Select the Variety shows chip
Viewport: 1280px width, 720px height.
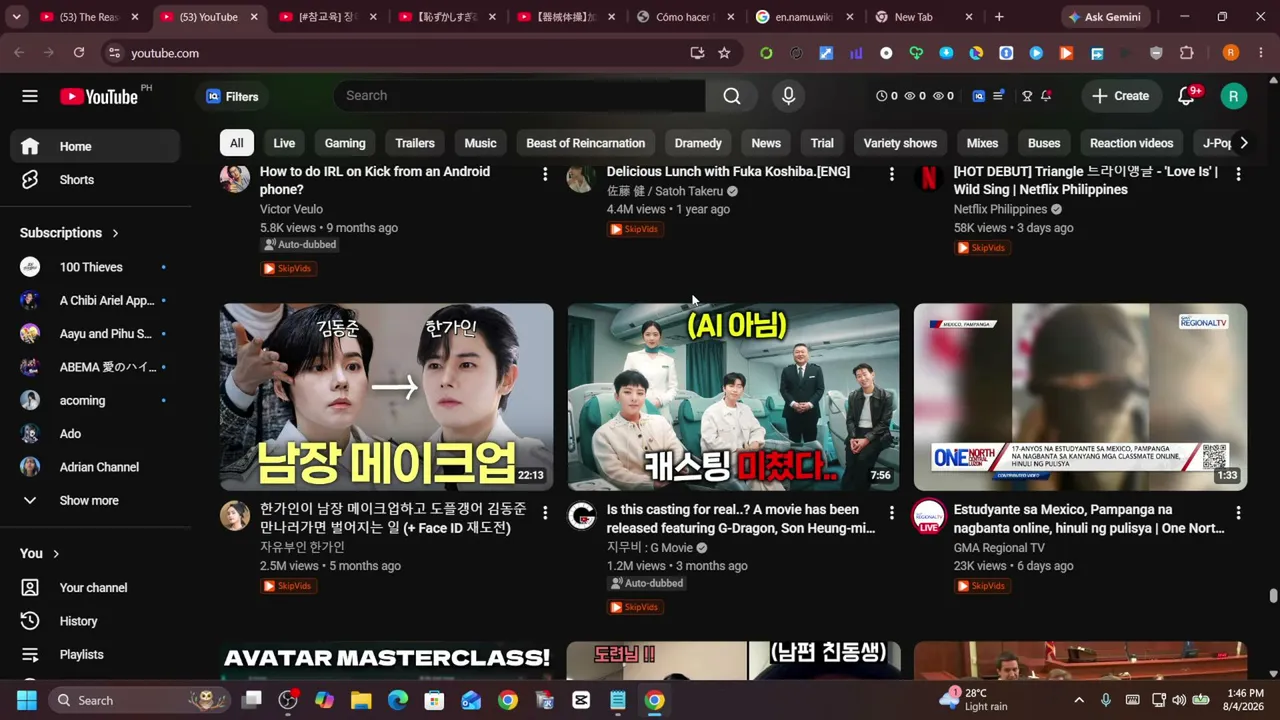click(900, 143)
